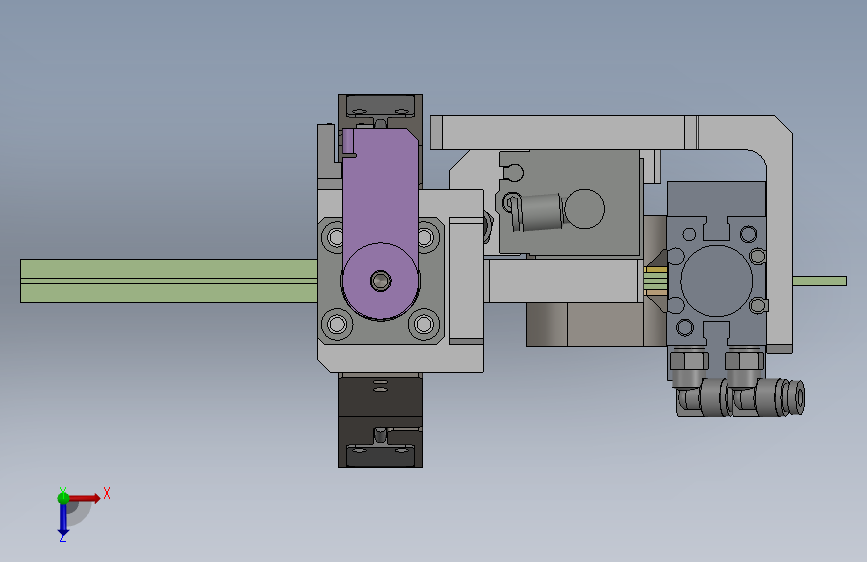Screen dimensions: 867x562
Task: Select the large round hole beside the spring
Action: tap(585, 209)
